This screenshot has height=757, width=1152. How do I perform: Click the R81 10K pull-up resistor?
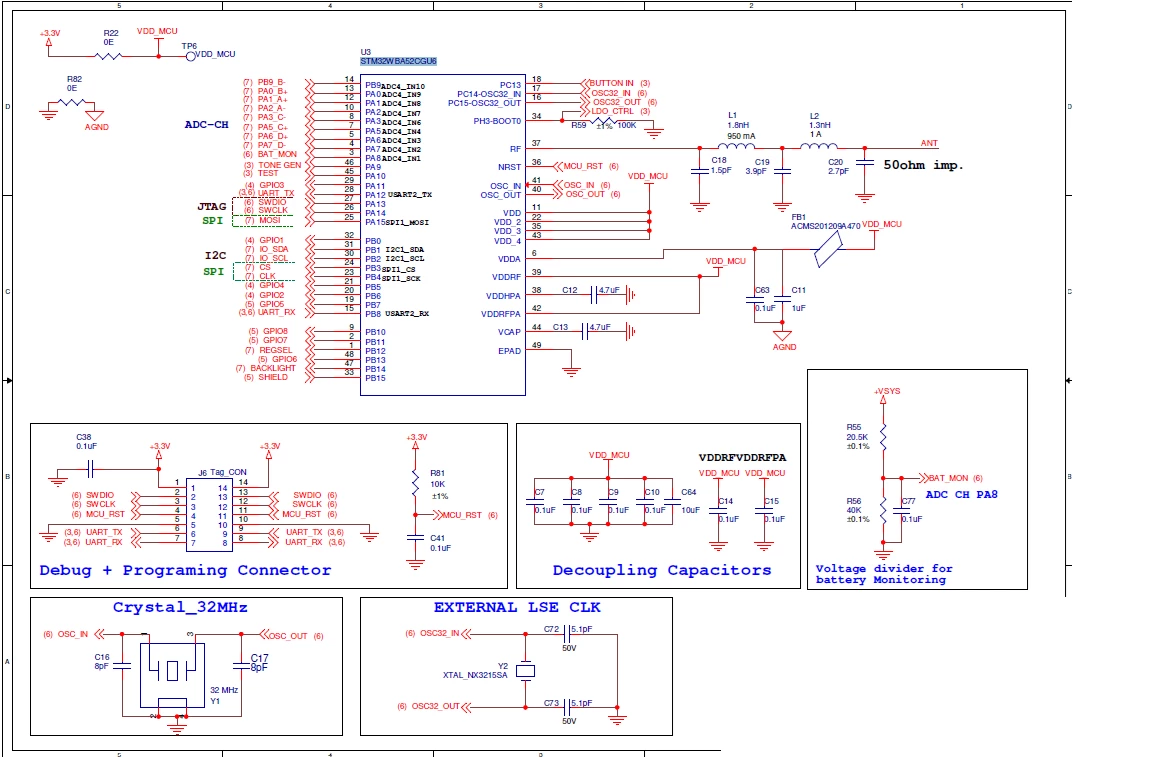[416, 483]
